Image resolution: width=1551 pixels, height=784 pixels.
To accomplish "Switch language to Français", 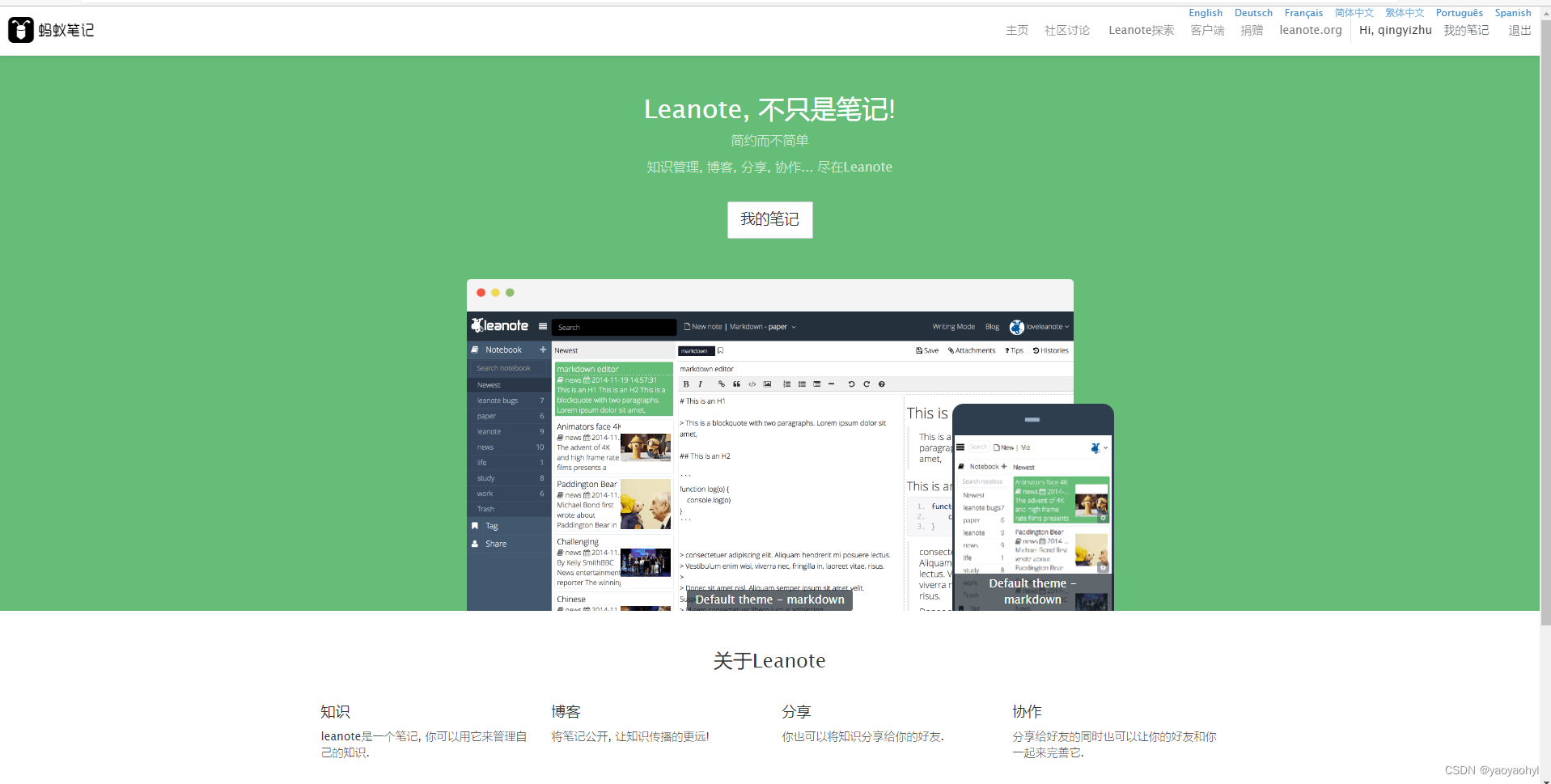I will (x=1303, y=13).
